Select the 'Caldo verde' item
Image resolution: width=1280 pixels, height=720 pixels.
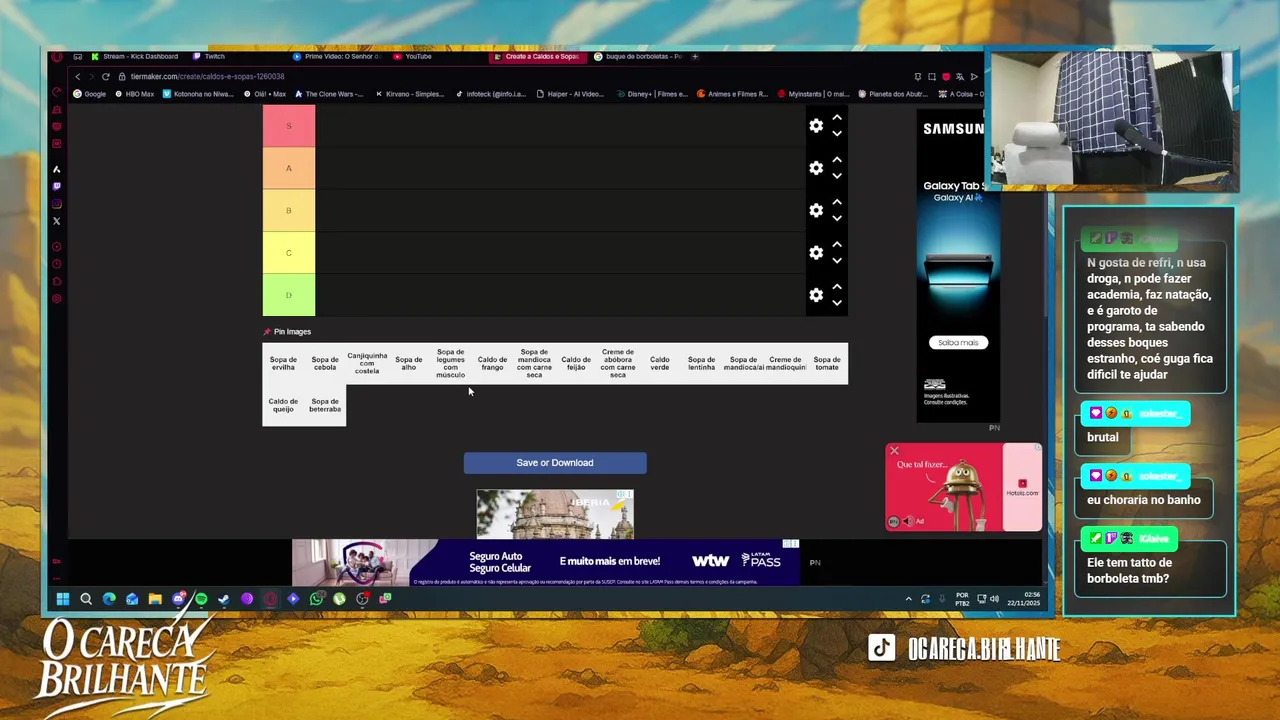660,363
